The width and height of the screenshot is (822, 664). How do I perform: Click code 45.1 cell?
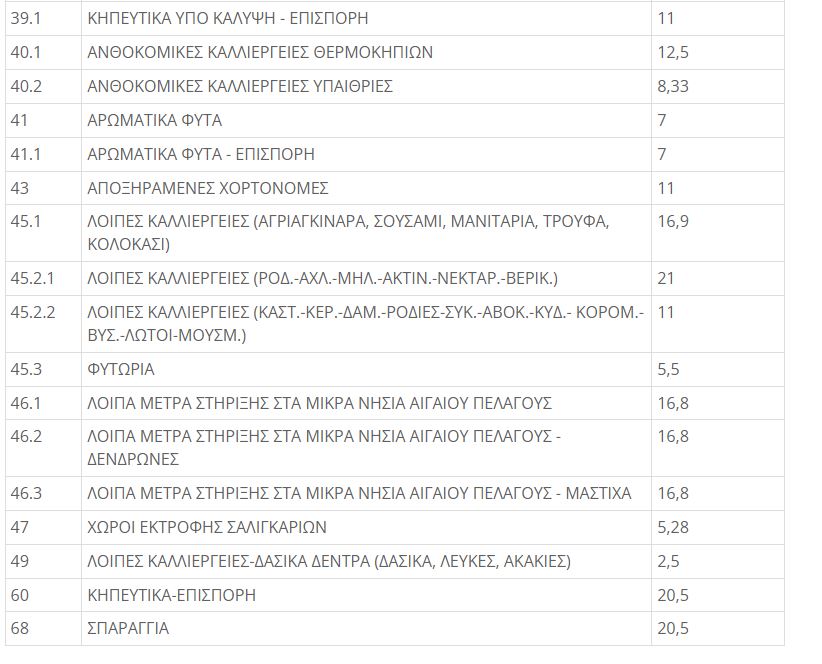coord(27,221)
